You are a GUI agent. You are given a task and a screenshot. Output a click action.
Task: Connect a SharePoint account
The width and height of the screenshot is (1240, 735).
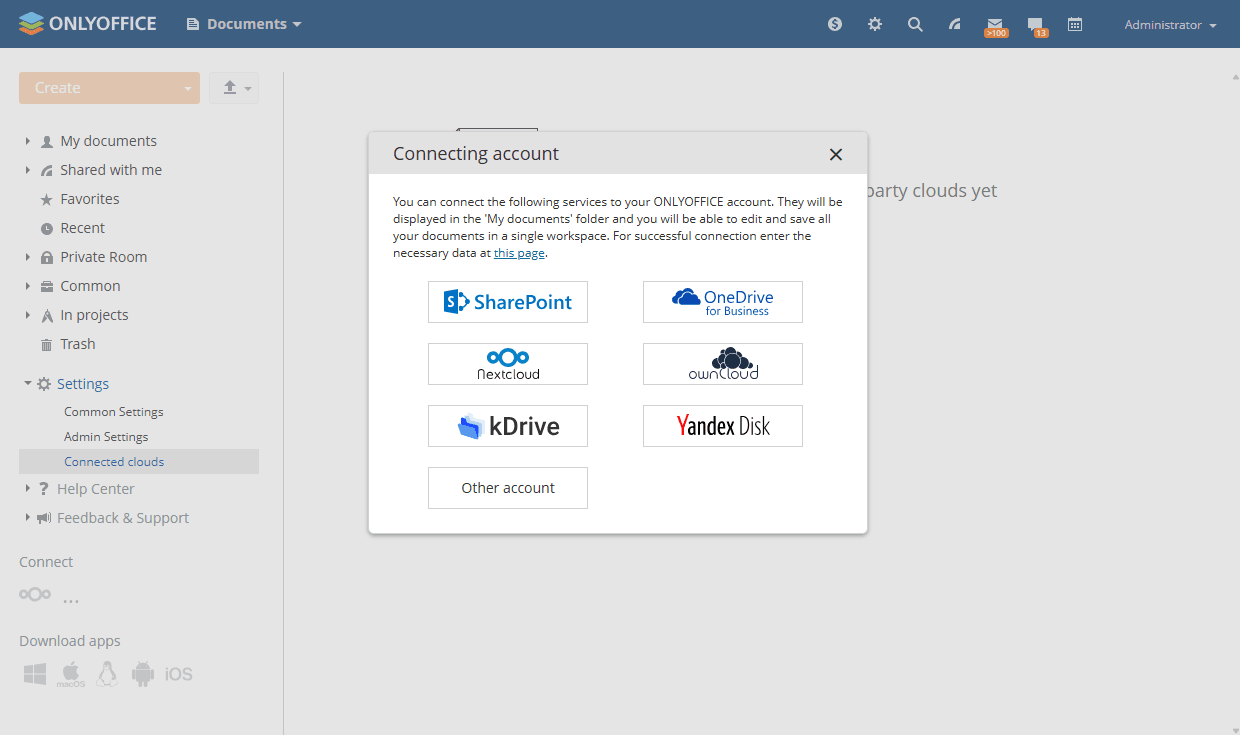coord(508,302)
